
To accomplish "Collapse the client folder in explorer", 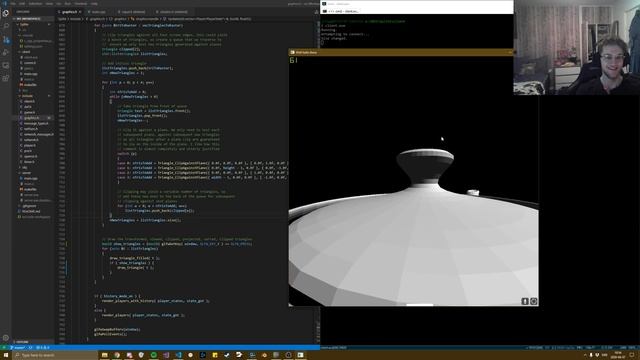I will coord(26,52).
